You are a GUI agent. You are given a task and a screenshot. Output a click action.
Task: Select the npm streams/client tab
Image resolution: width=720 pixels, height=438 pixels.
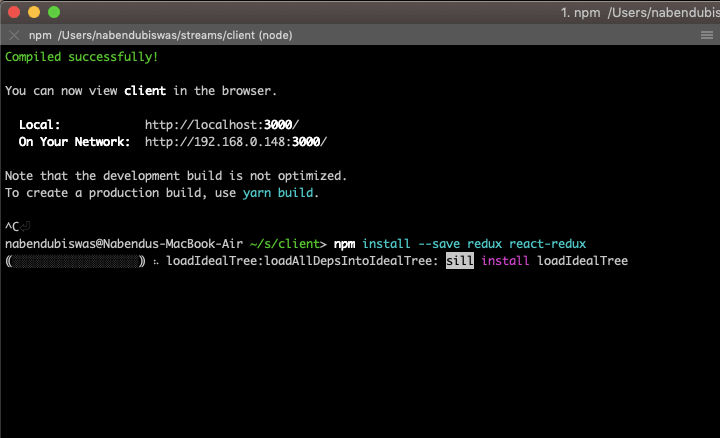[161, 35]
